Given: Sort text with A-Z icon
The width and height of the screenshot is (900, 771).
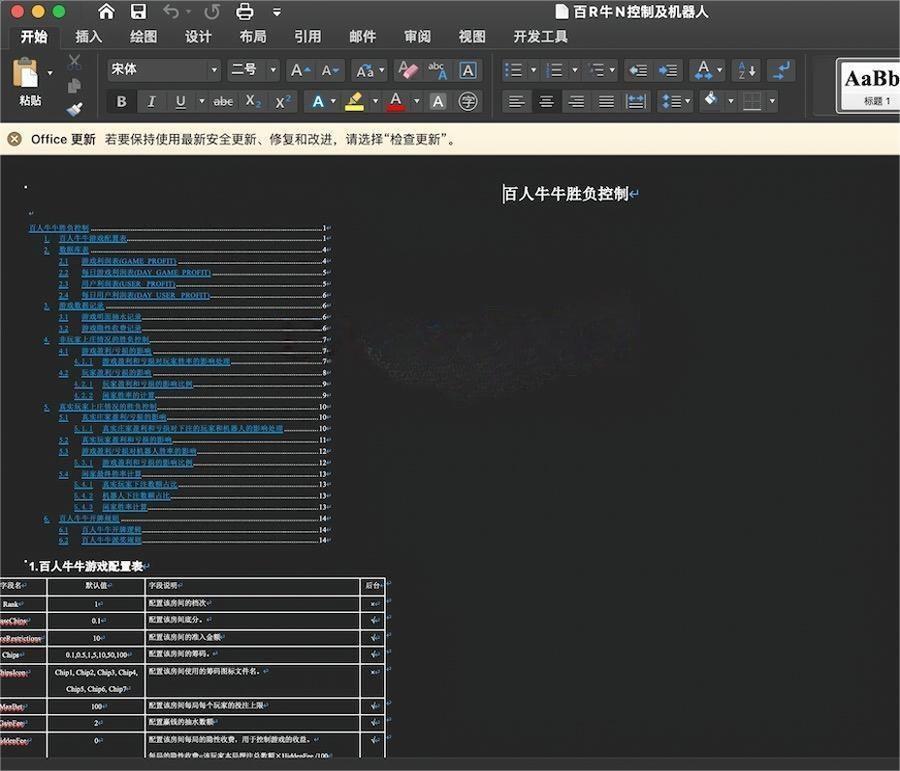Looking at the screenshot, I should pos(746,71).
